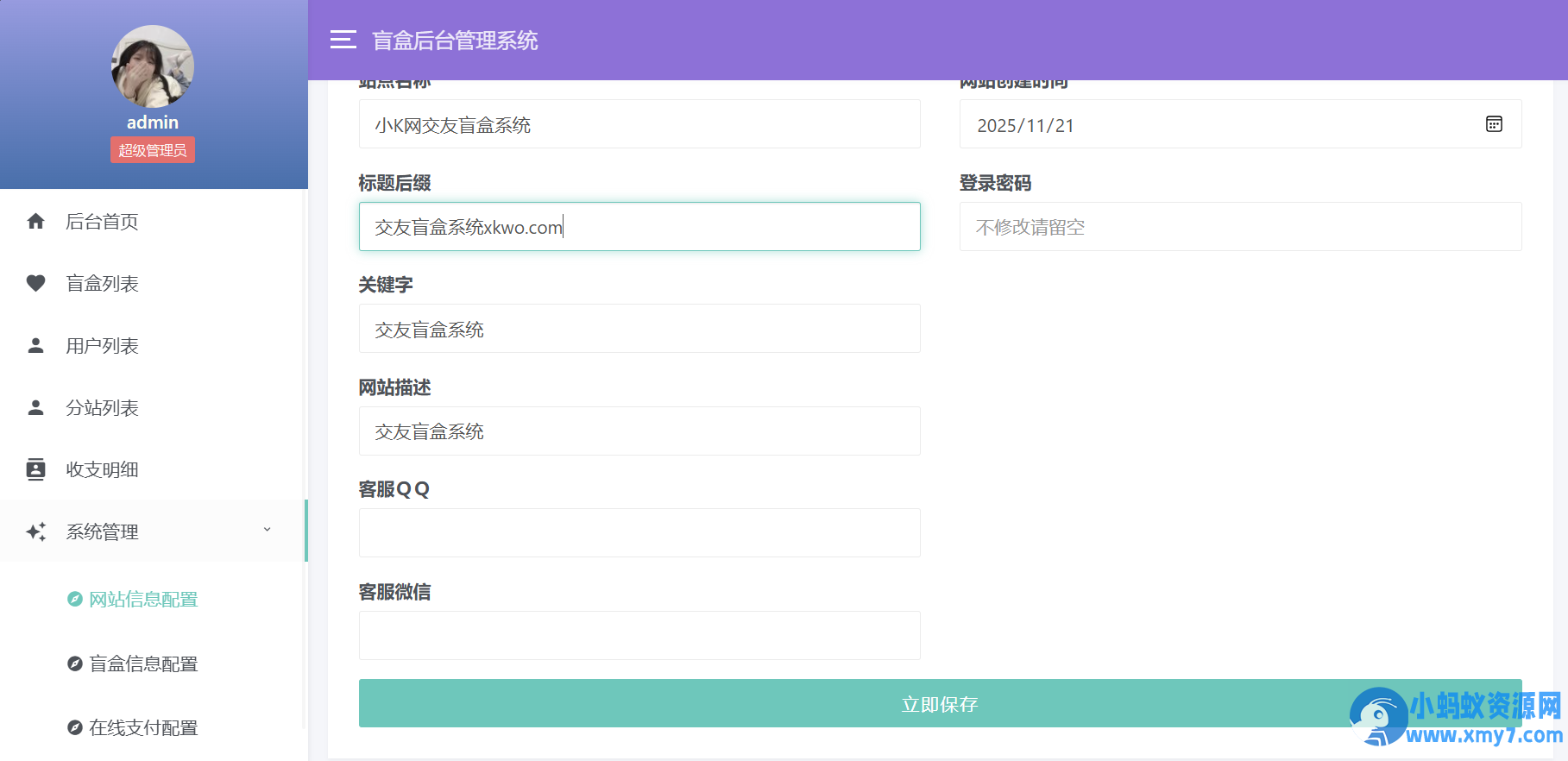Focus the 客服QQ input field
This screenshot has height=761, width=1568.
click(x=639, y=533)
